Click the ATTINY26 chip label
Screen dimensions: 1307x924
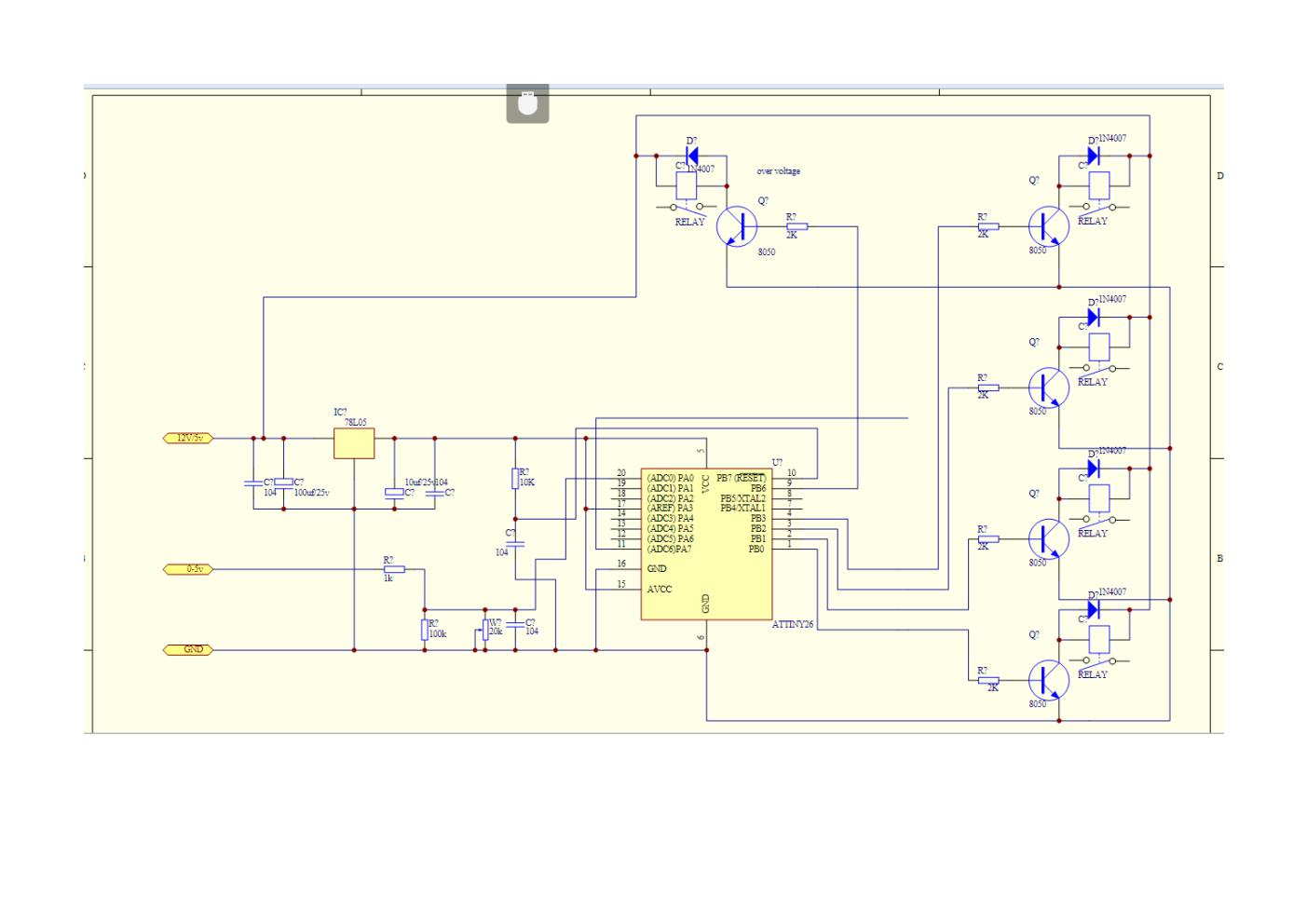click(x=793, y=625)
